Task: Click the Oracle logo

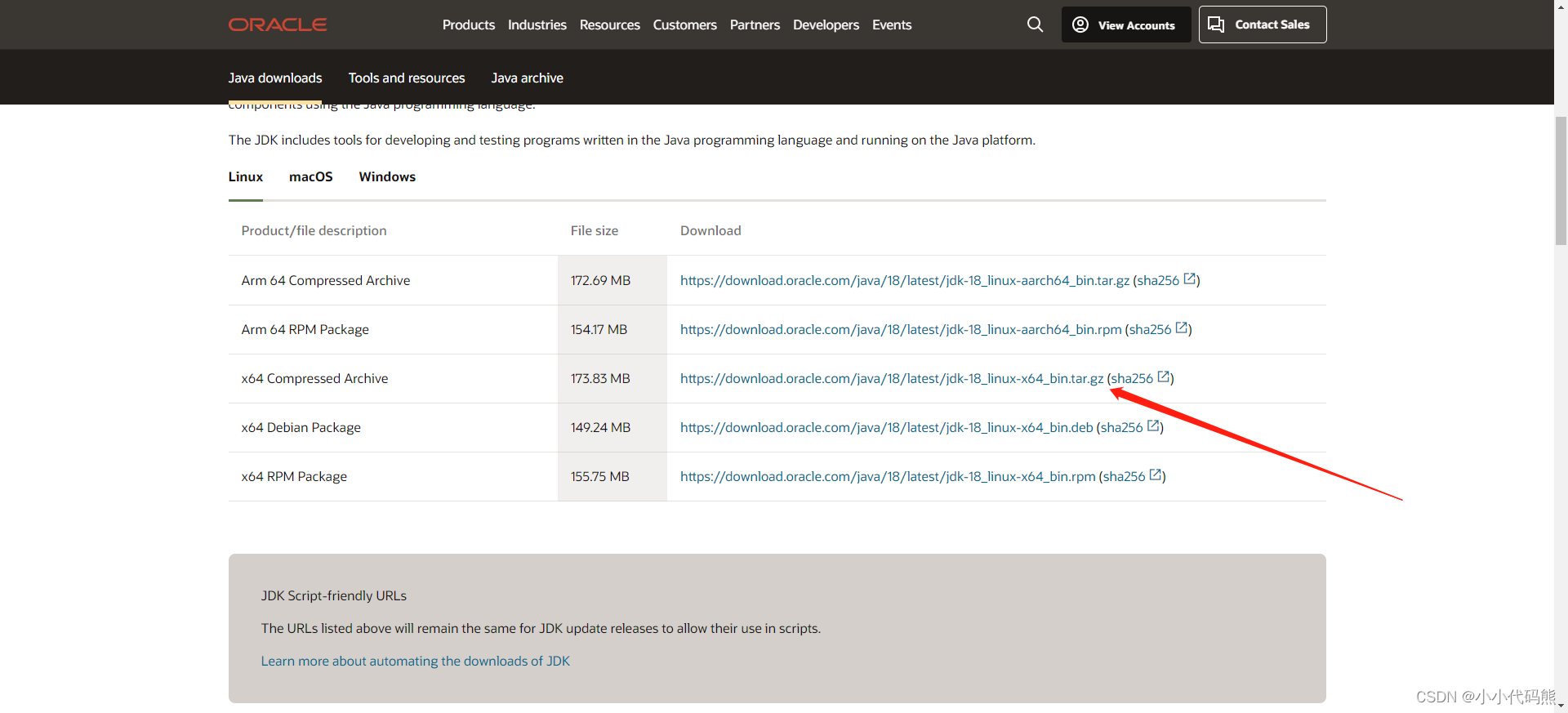Action: click(278, 25)
